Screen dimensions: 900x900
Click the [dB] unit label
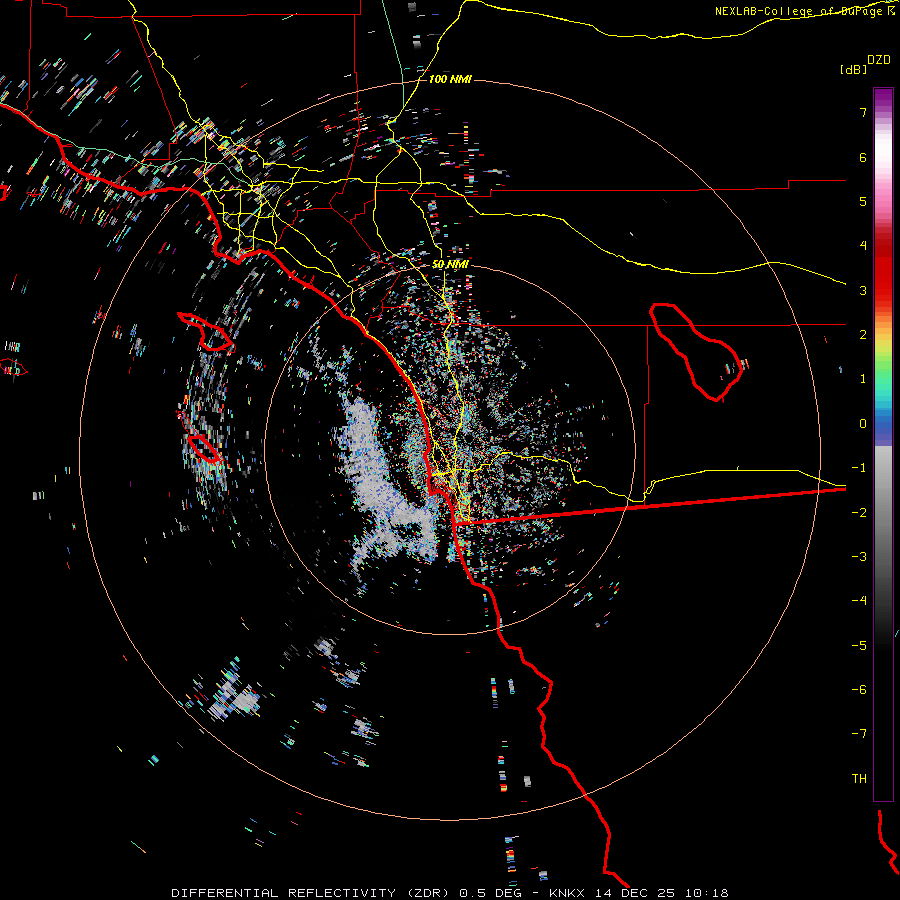tap(854, 69)
